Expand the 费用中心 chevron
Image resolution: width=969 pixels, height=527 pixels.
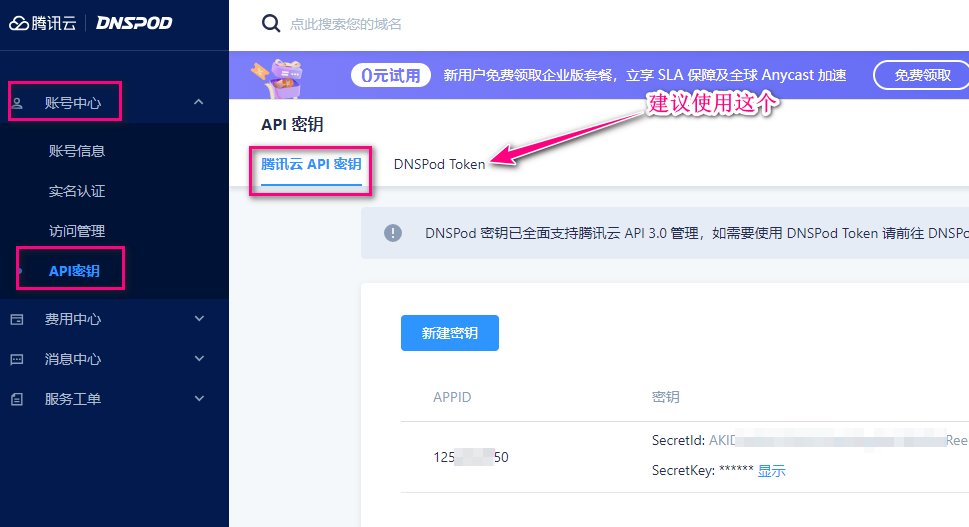(199, 319)
